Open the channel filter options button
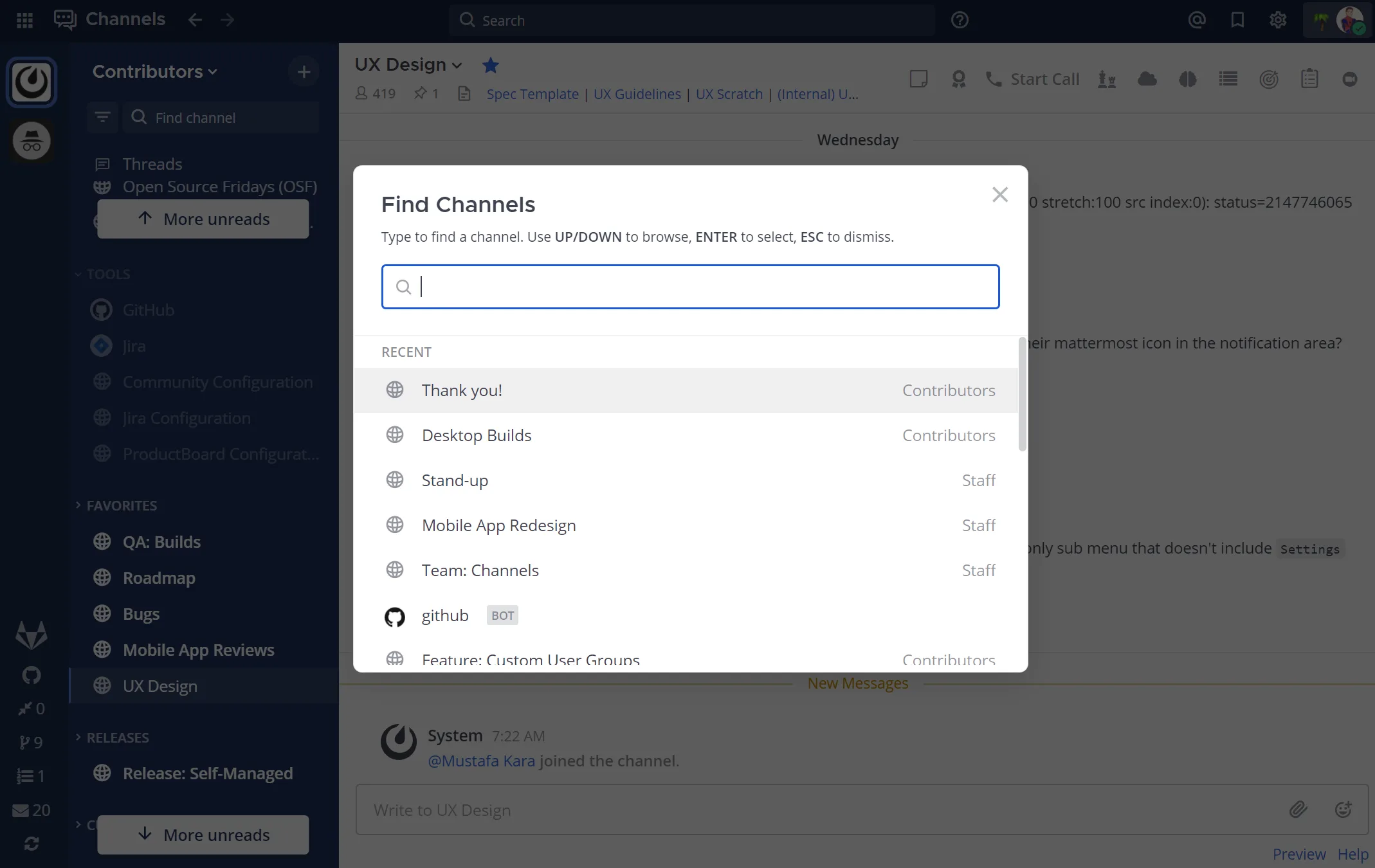This screenshot has width=1375, height=868. coord(102,117)
